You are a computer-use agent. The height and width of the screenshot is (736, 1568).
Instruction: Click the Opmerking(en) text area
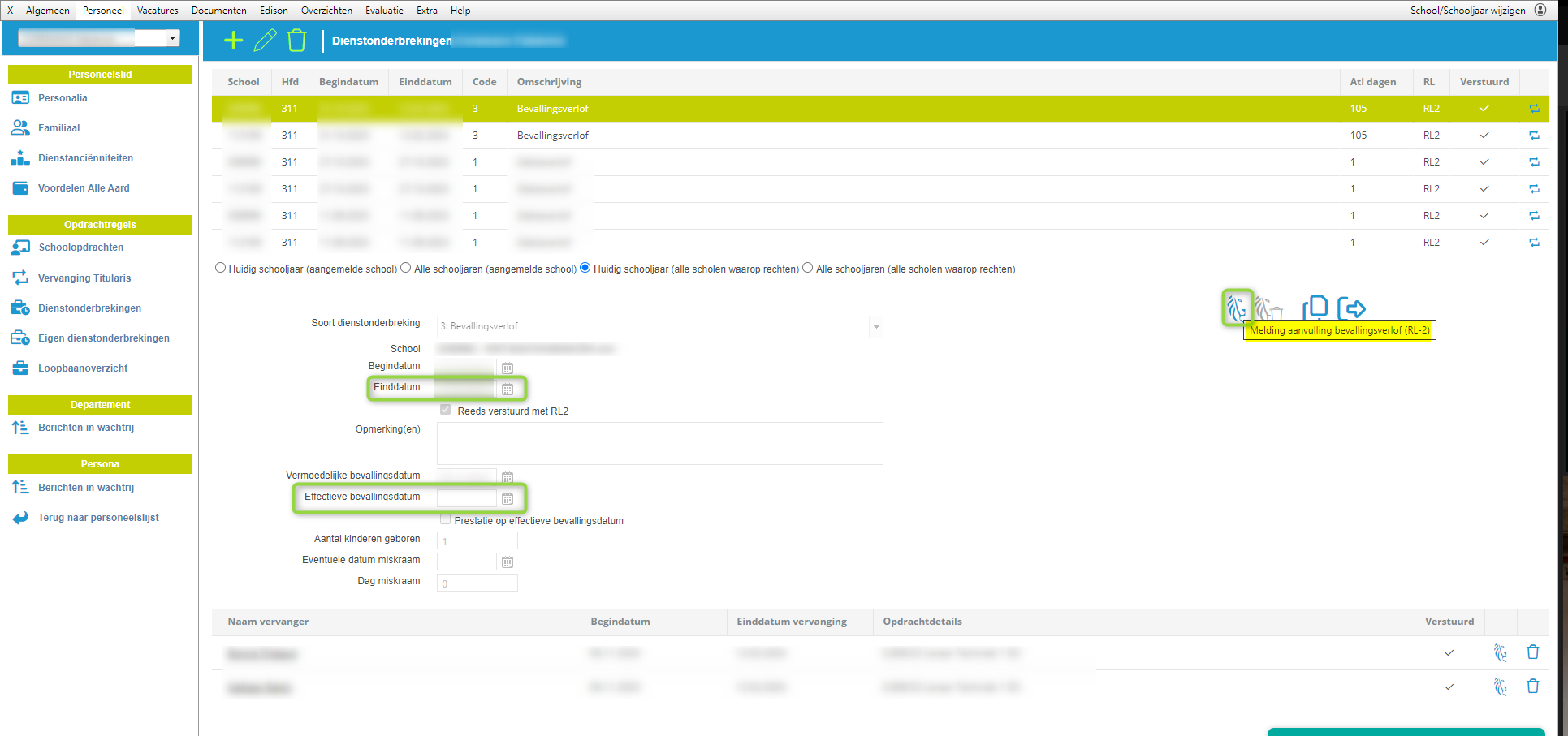point(659,443)
